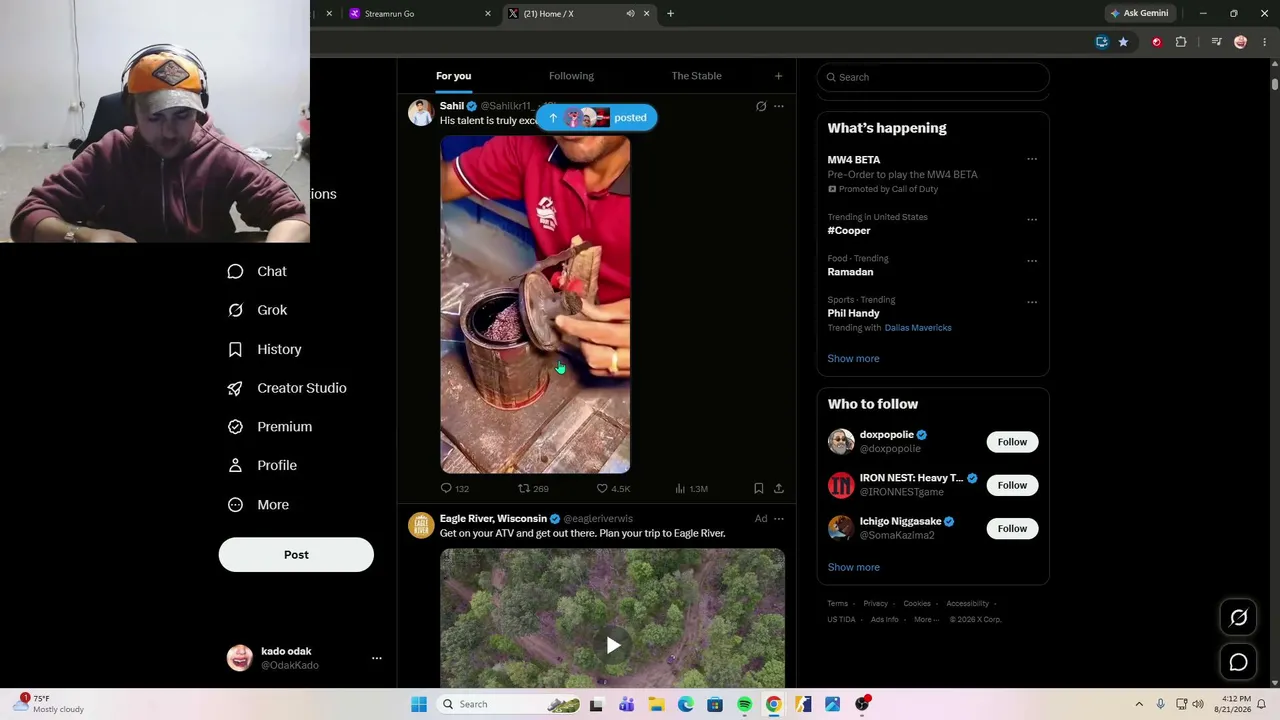Open options for Phil Handy trend

1032,302
